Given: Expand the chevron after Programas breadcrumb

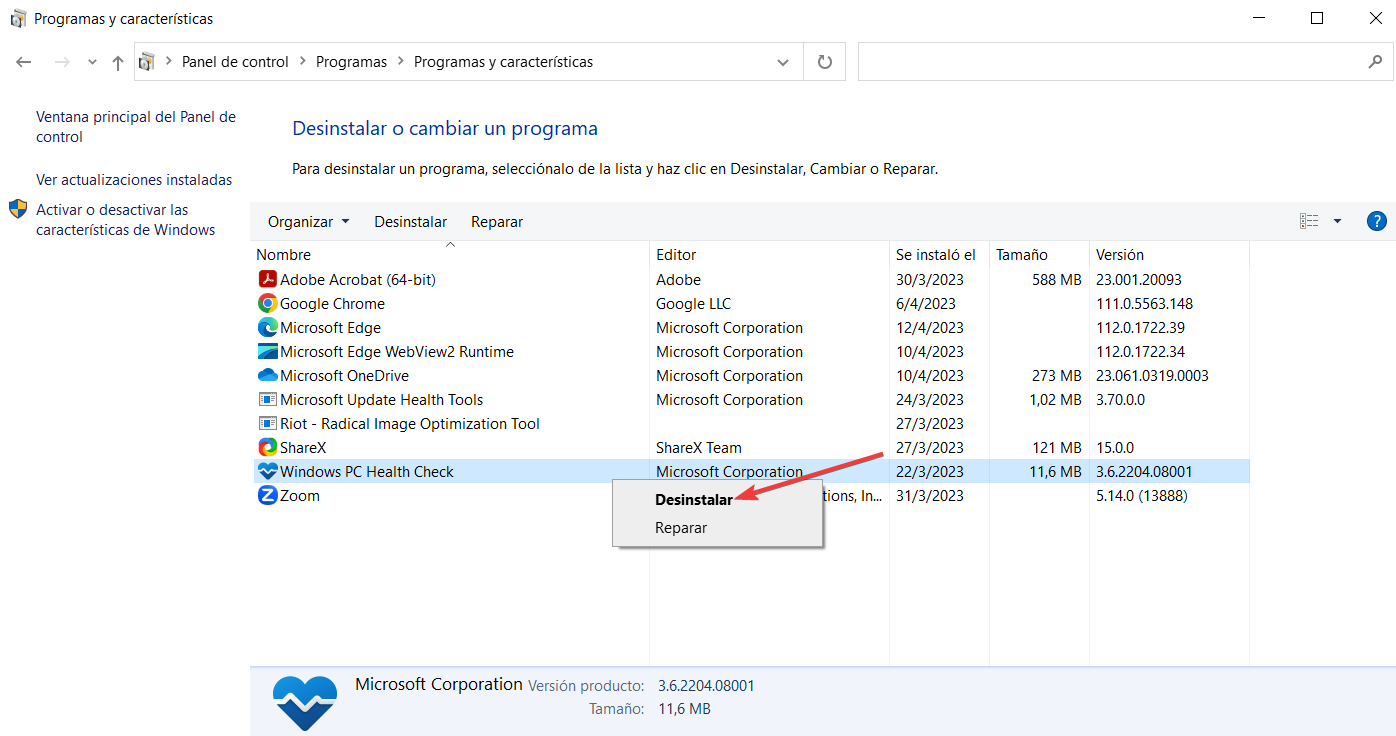Looking at the screenshot, I should tap(400, 62).
